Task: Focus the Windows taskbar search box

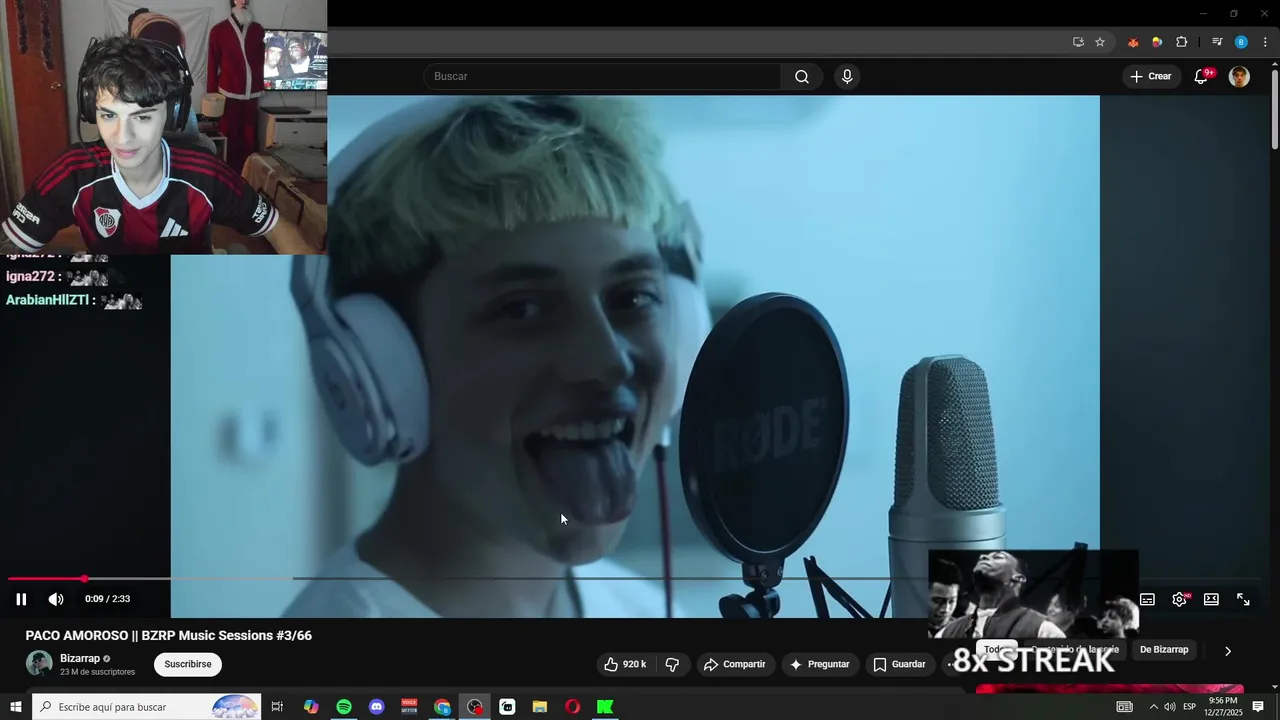Action: [146, 707]
